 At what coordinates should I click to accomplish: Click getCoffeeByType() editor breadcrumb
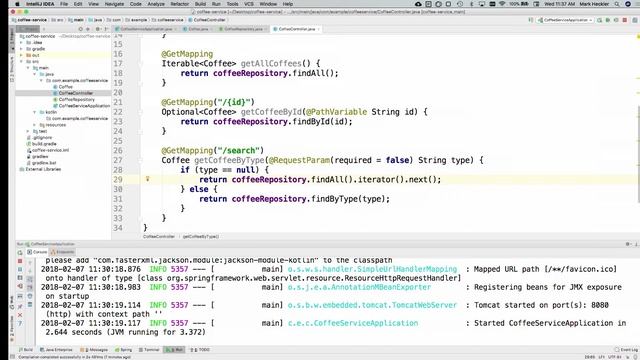(200, 236)
